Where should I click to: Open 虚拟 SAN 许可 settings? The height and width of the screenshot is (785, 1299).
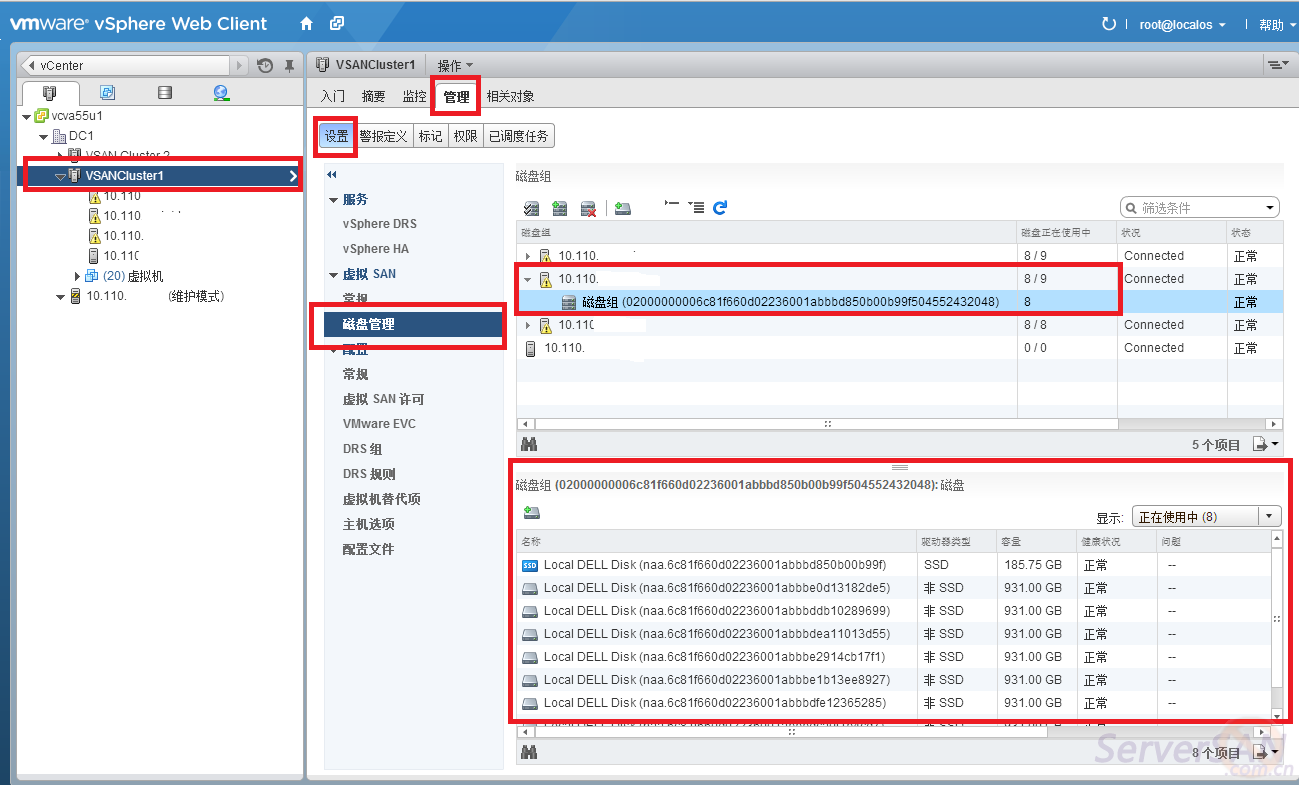383,399
